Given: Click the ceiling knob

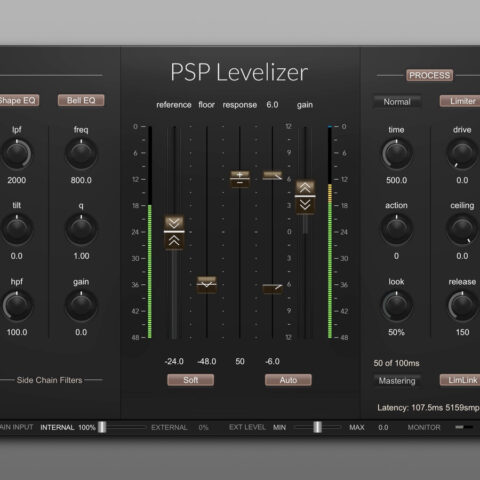Looking at the screenshot, I should click(x=462, y=229).
